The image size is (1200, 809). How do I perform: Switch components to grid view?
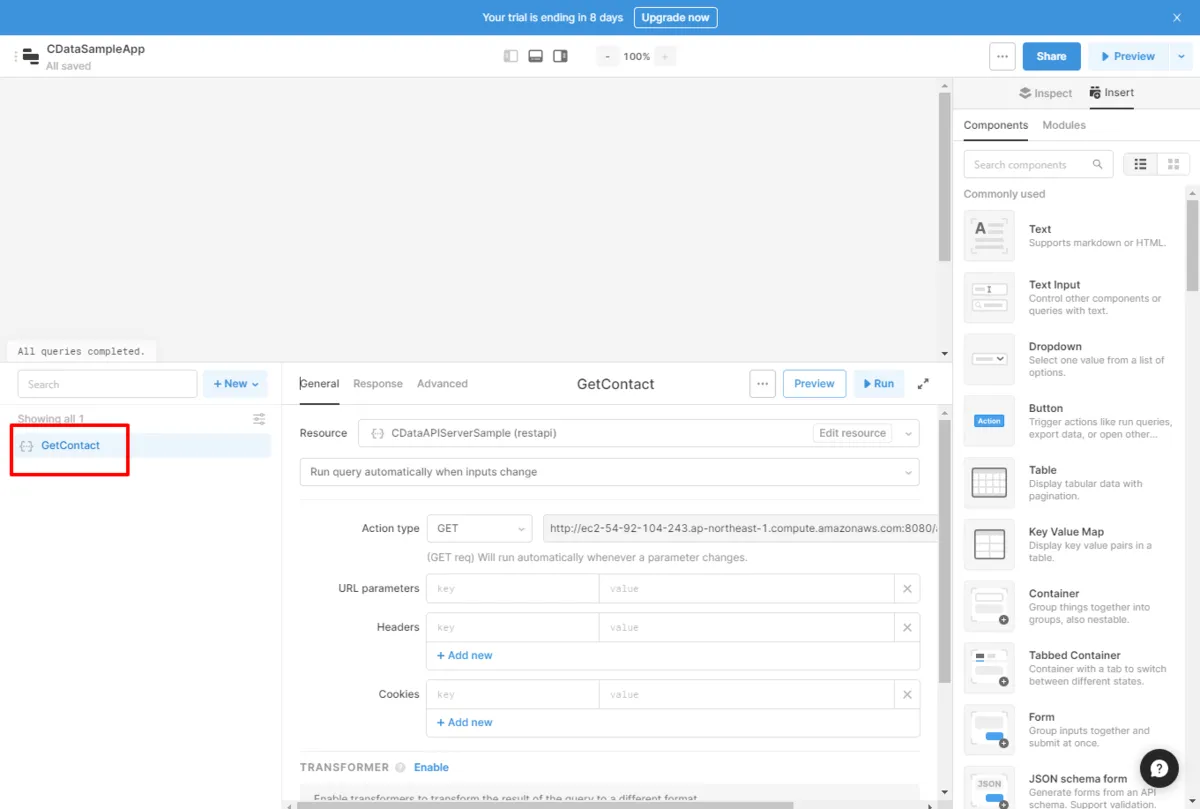coord(1173,165)
